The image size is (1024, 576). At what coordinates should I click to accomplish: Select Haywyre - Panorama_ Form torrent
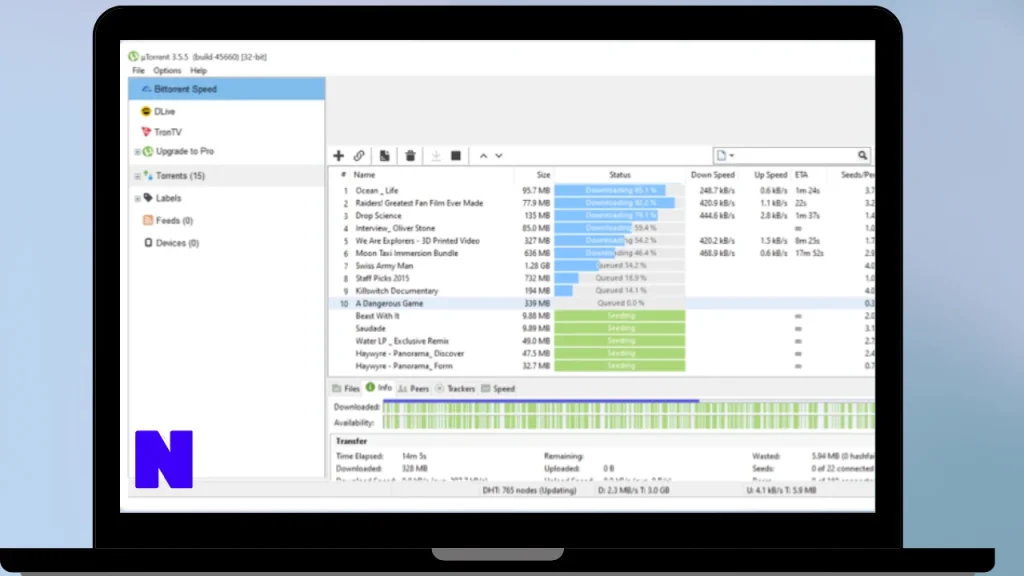coord(404,366)
